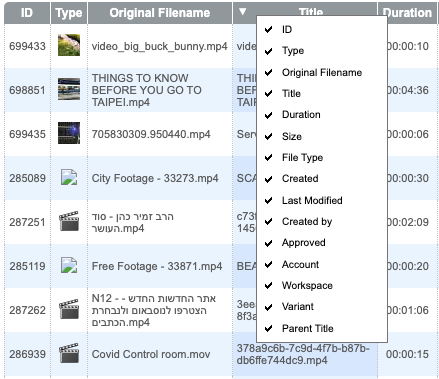The width and height of the screenshot is (439, 379).
Task: Click image placeholder icon for City Footage row
Action: pyautogui.click(x=69, y=177)
